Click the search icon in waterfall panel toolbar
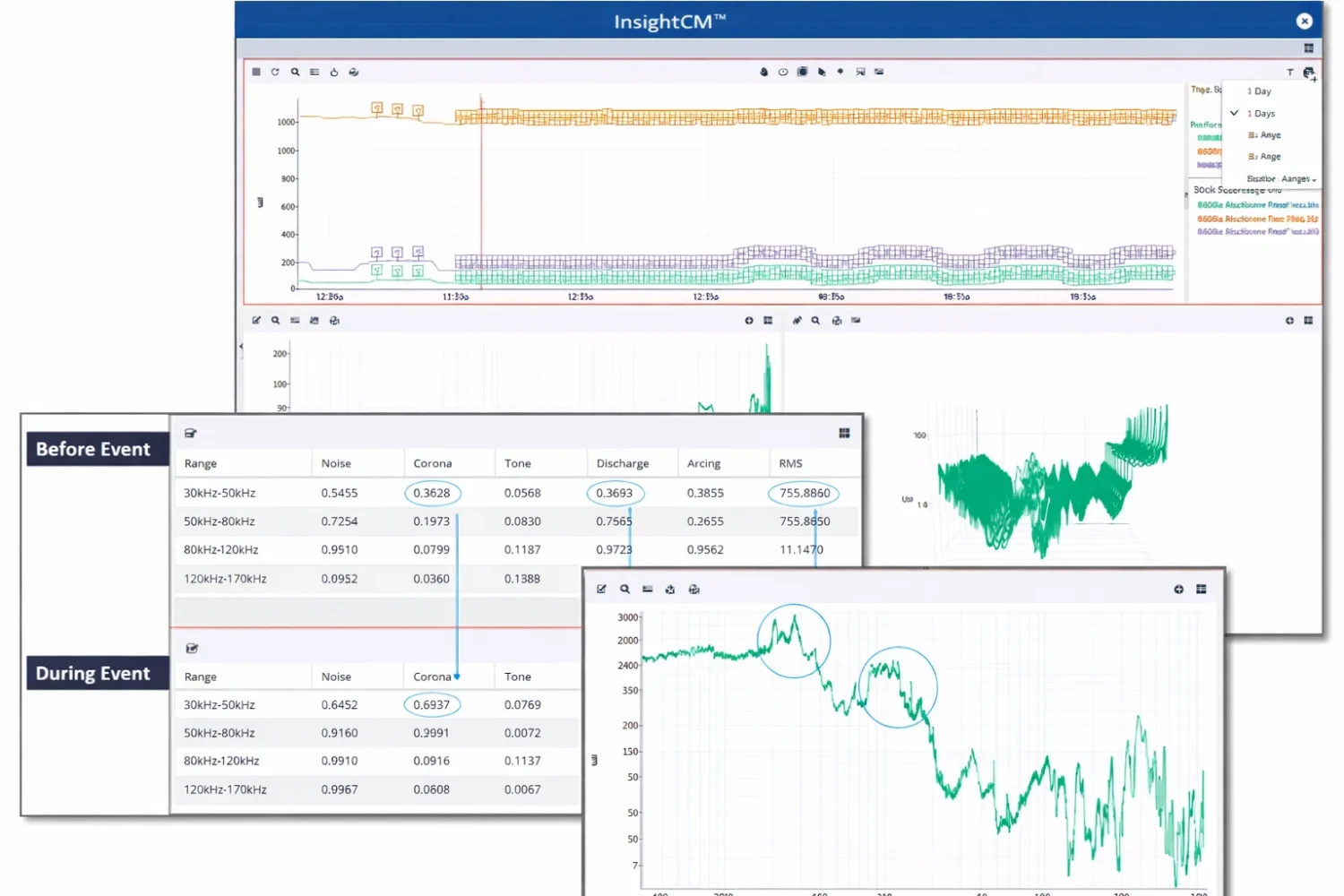 tap(815, 321)
